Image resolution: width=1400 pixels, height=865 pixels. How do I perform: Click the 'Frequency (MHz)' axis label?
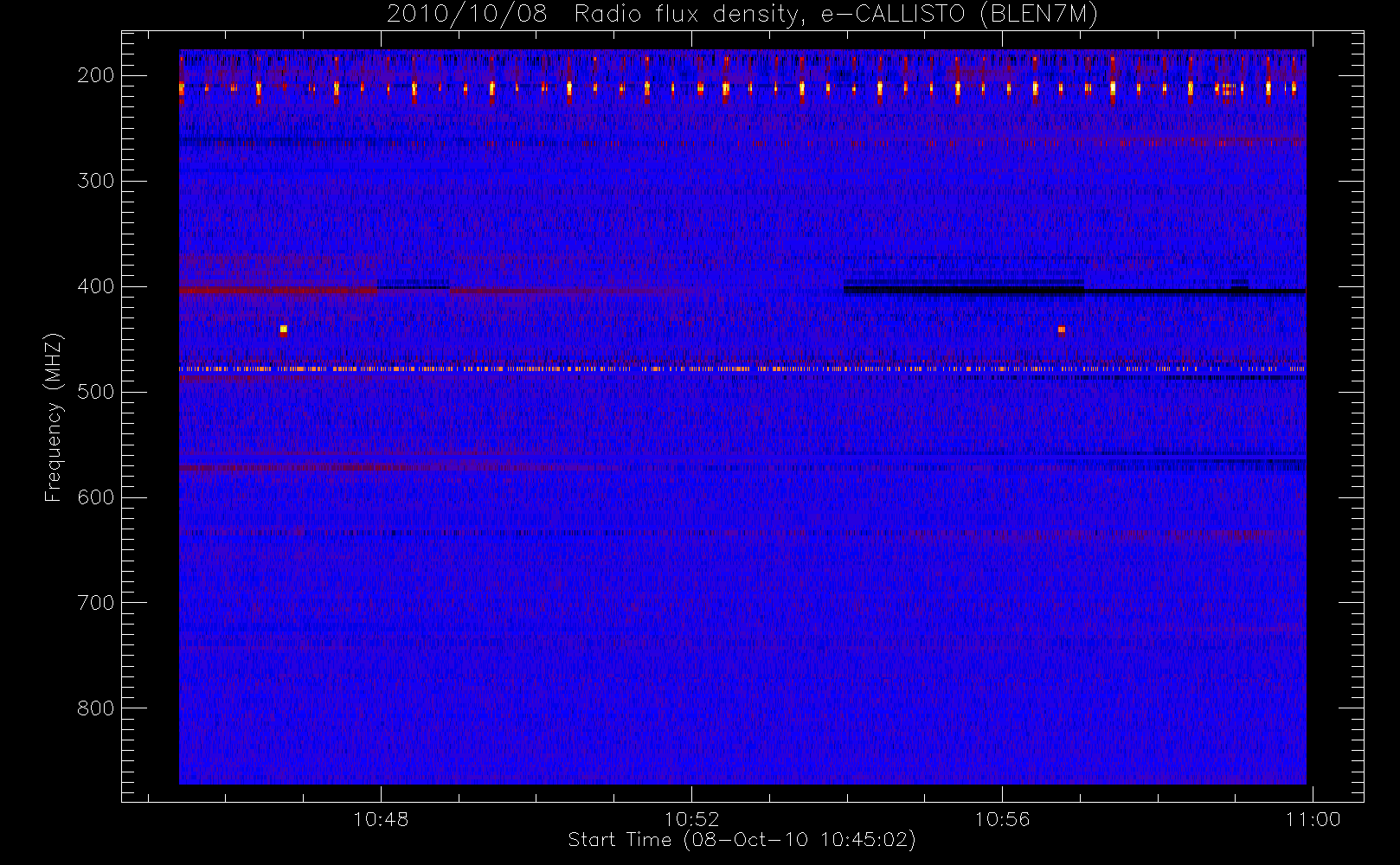(54, 417)
